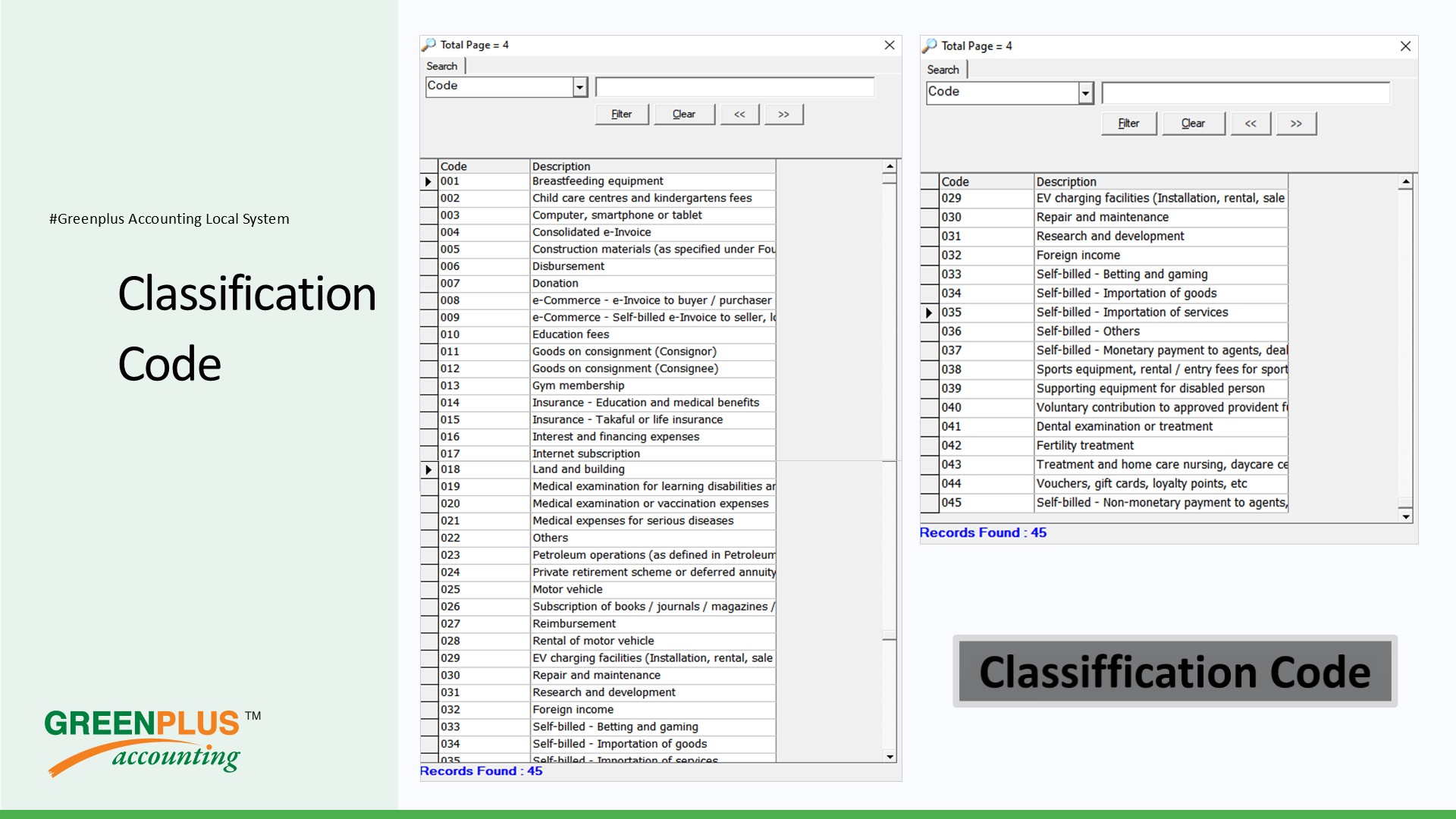The width and height of the screenshot is (1456, 819).
Task: Click scroll up arrow in left list
Action: [890, 166]
